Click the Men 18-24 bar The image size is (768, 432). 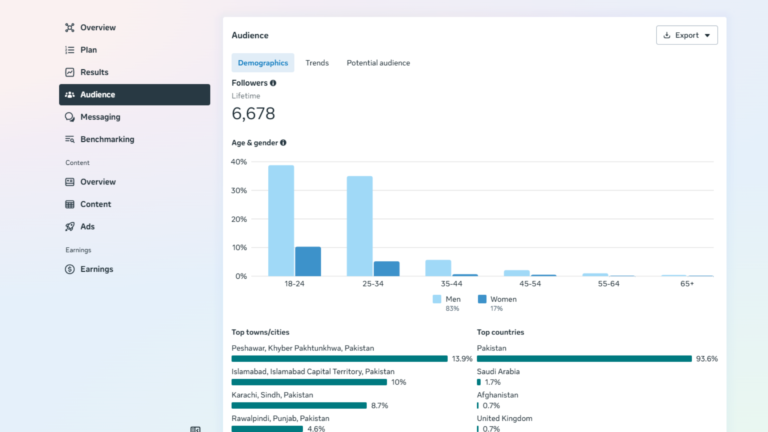281,220
